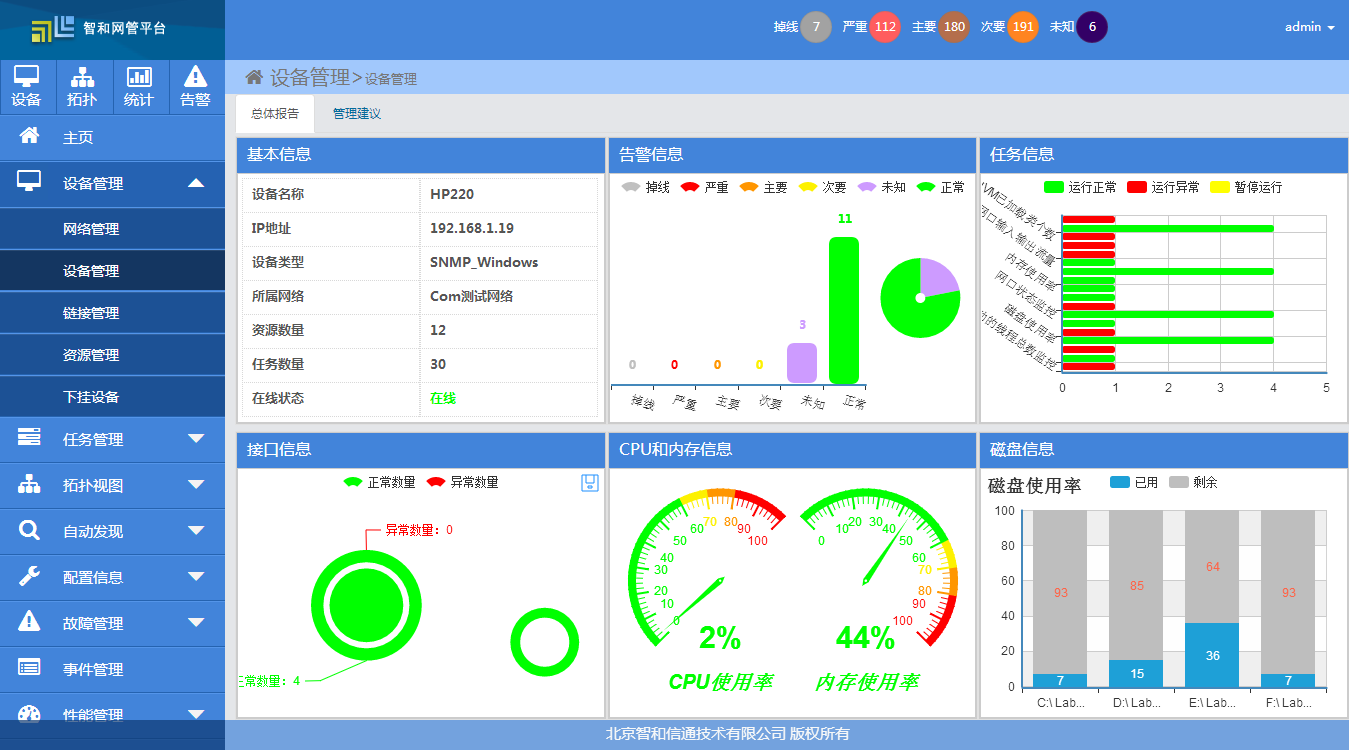Viewport: 1349px width, 750px height.
Task: Open the admin user dropdown
Action: 1309,27
